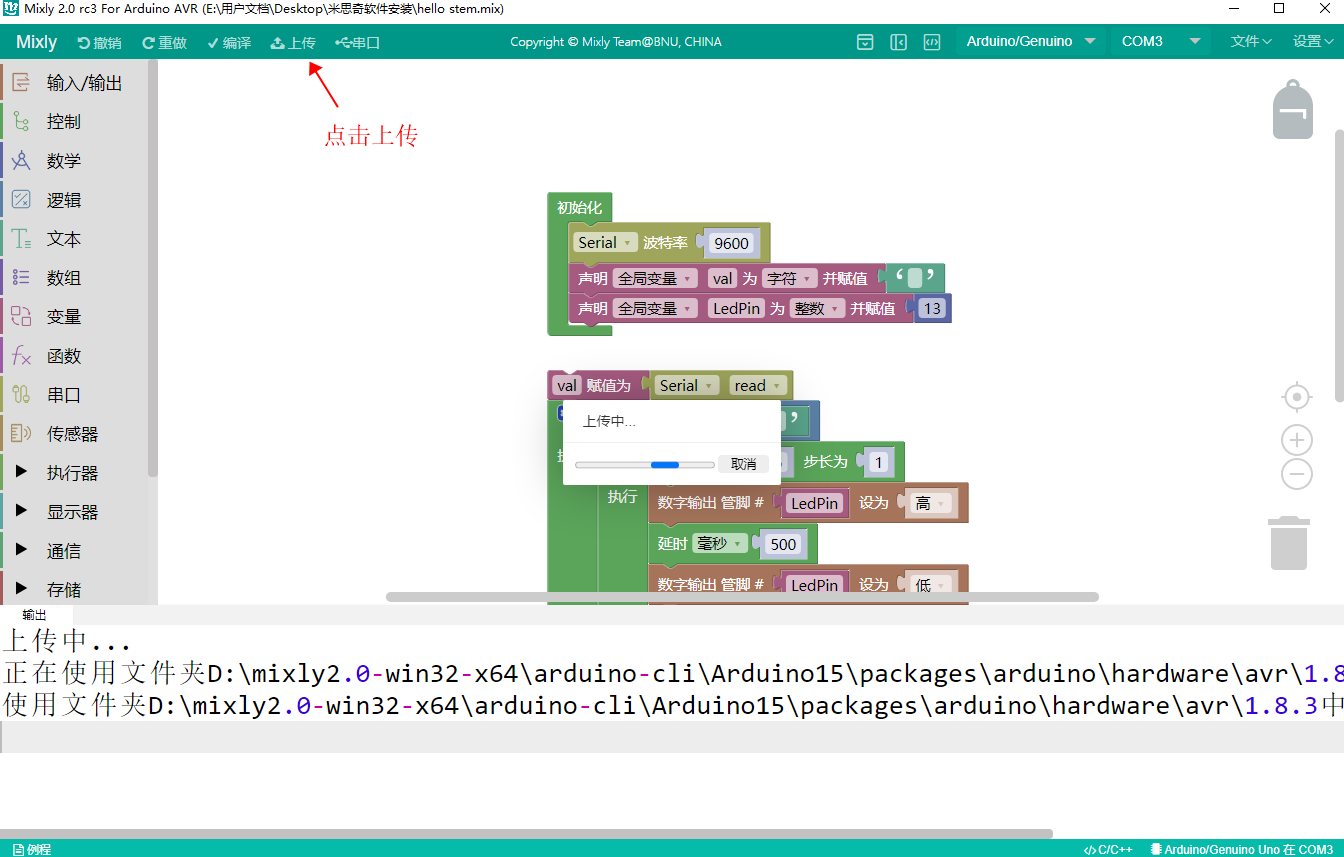The image size is (1344, 857).
Task: Zoom out with the minus icon
Action: 1296,474
